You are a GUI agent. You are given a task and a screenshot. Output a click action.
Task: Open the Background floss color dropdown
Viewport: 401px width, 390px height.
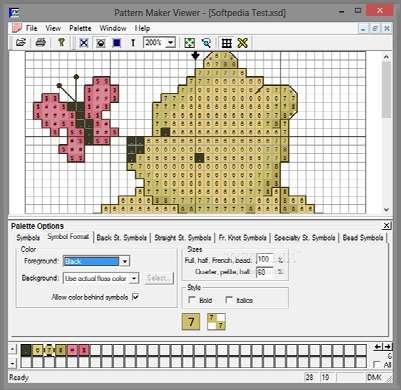click(134, 278)
